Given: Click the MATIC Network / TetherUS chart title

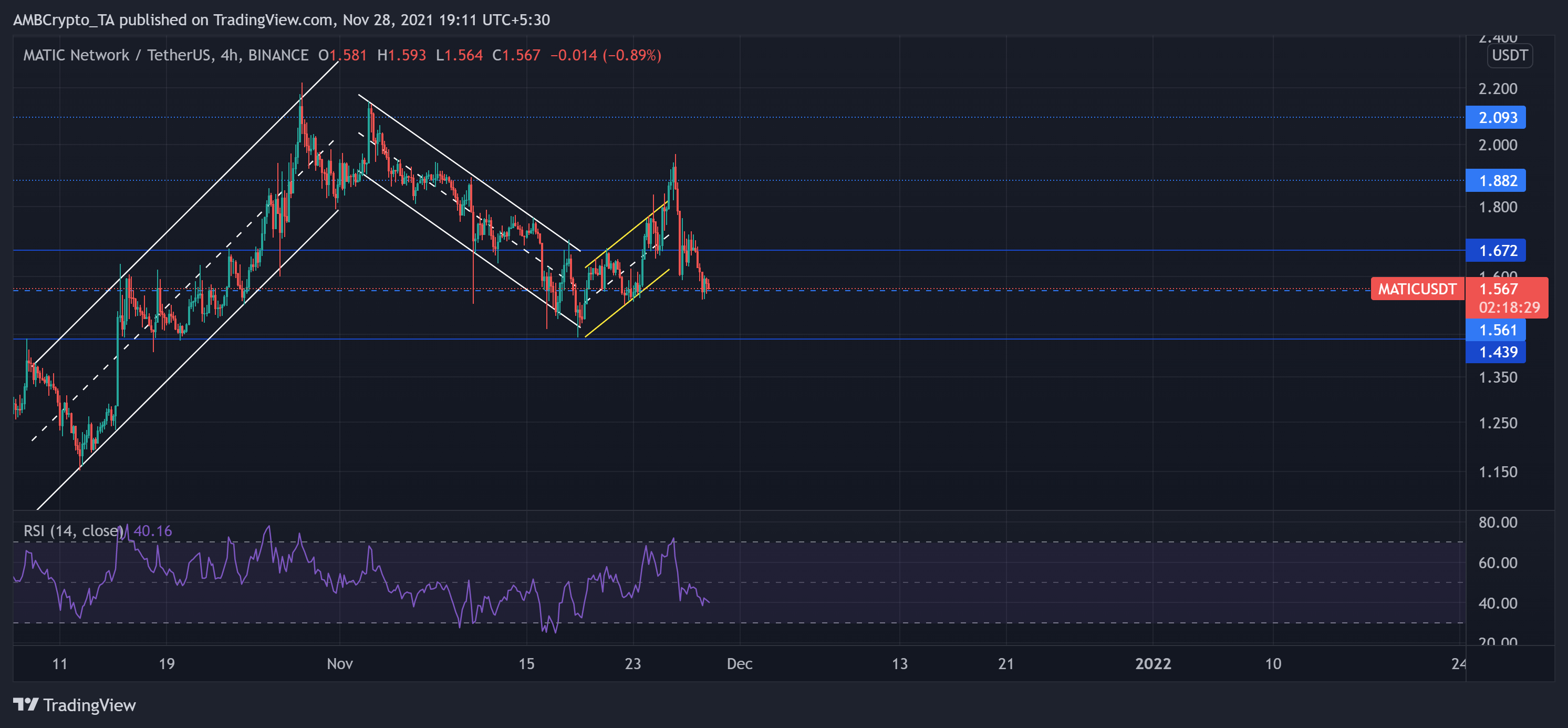Looking at the screenshot, I should pos(118,55).
